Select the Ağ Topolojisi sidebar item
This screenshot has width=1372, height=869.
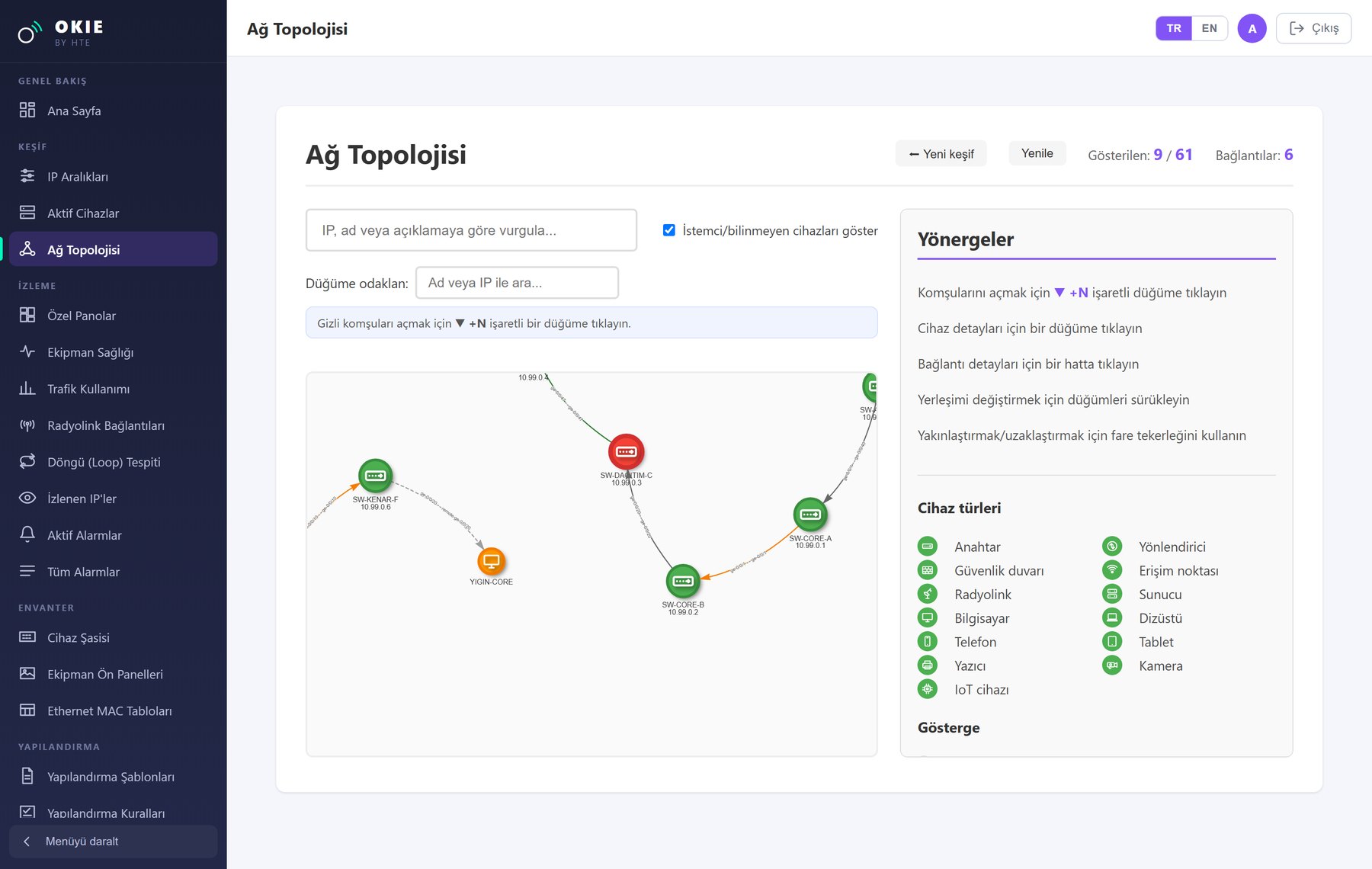click(113, 249)
